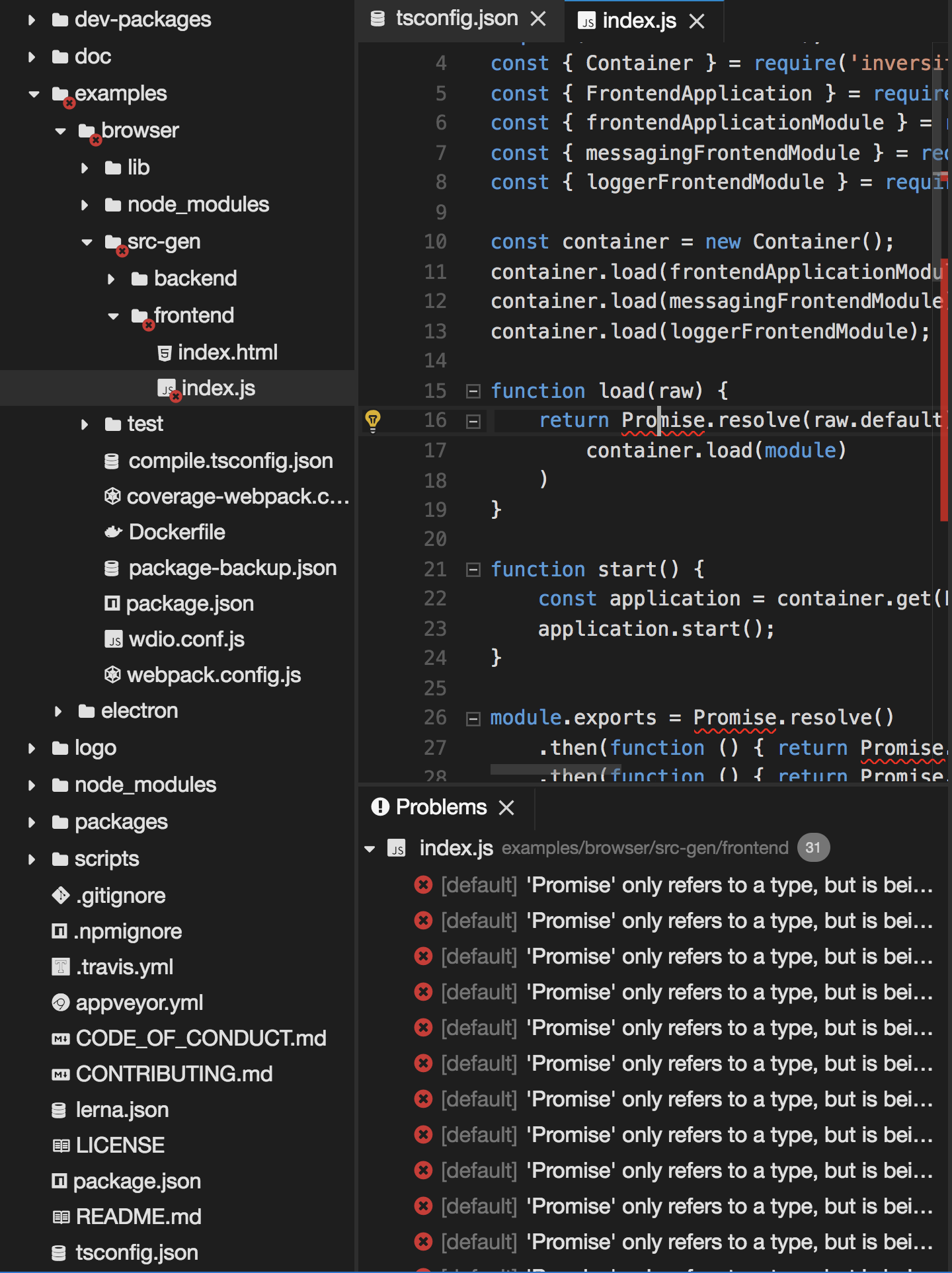Expand node_modules under browser

pos(85,205)
